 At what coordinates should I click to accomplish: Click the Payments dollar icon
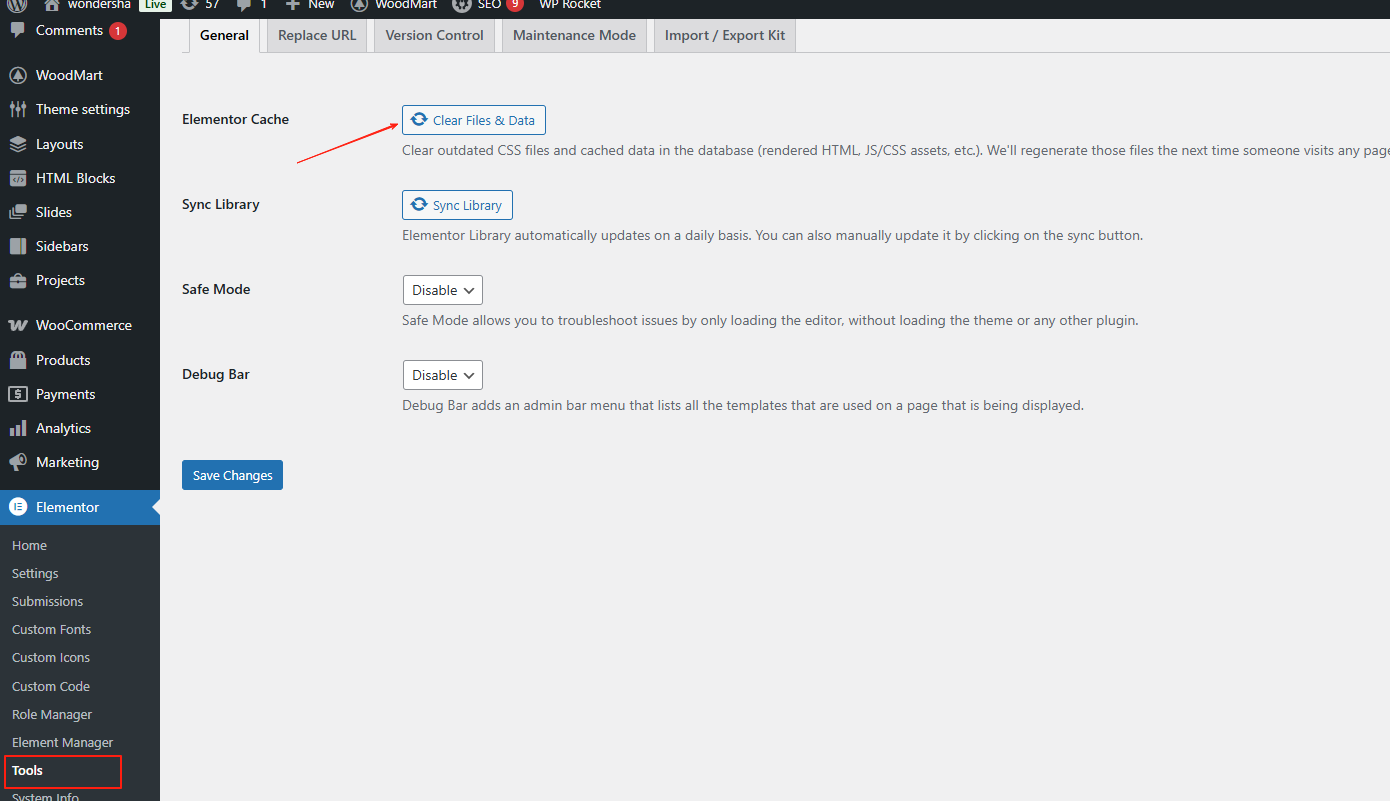[x=18, y=394]
